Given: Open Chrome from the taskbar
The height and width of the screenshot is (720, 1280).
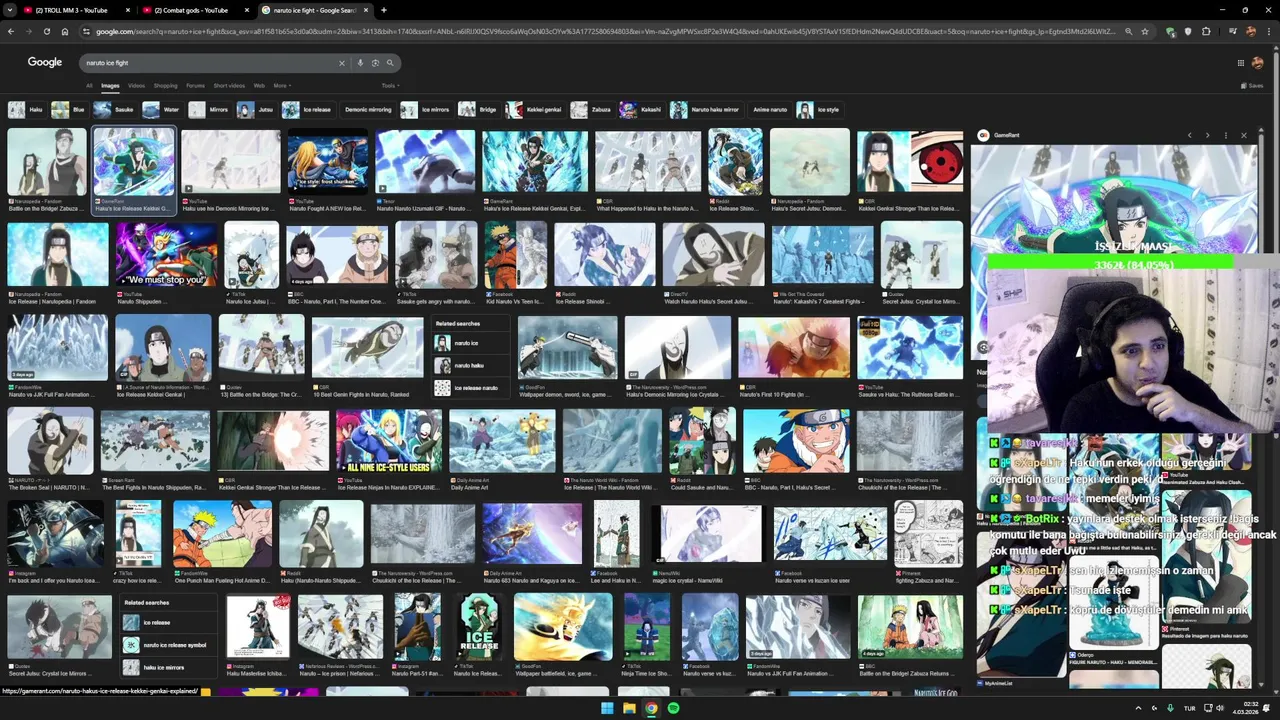Looking at the screenshot, I should [651, 708].
